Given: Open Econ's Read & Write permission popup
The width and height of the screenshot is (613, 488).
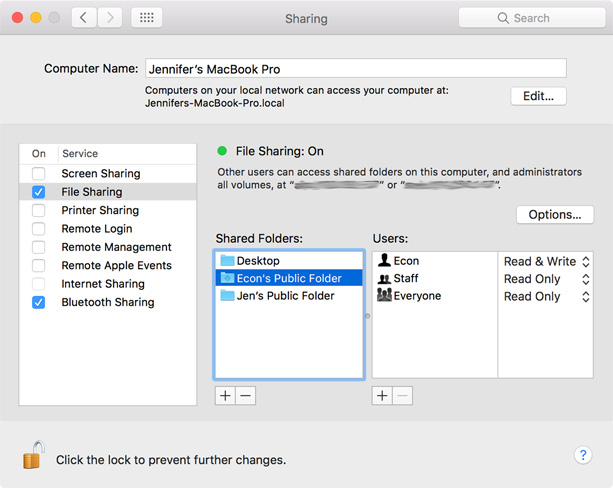Looking at the screenshot, I should [547, 261].
